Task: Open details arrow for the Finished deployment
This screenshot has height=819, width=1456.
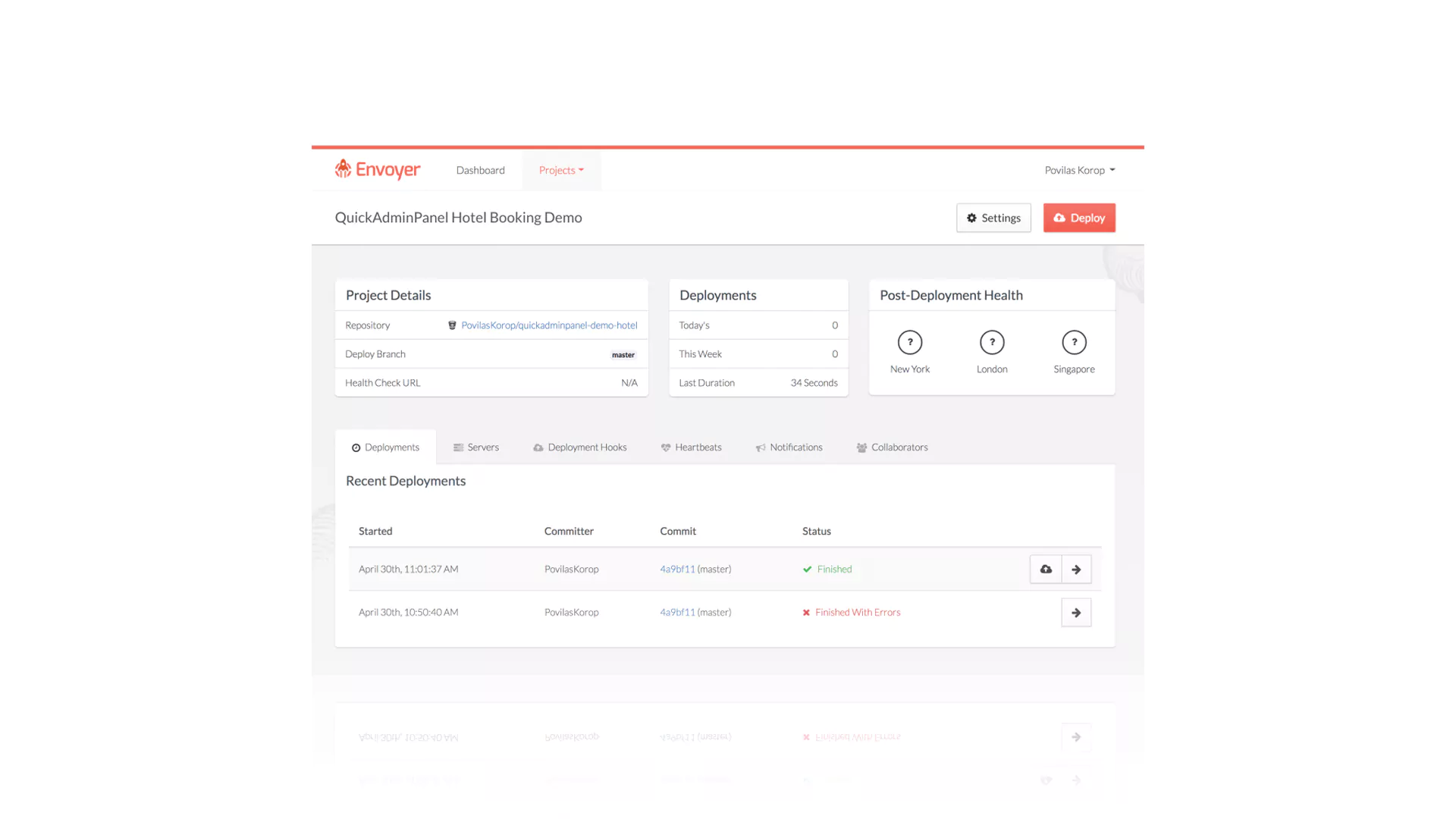Action: pyautogui.click(x=1076, y=570)
